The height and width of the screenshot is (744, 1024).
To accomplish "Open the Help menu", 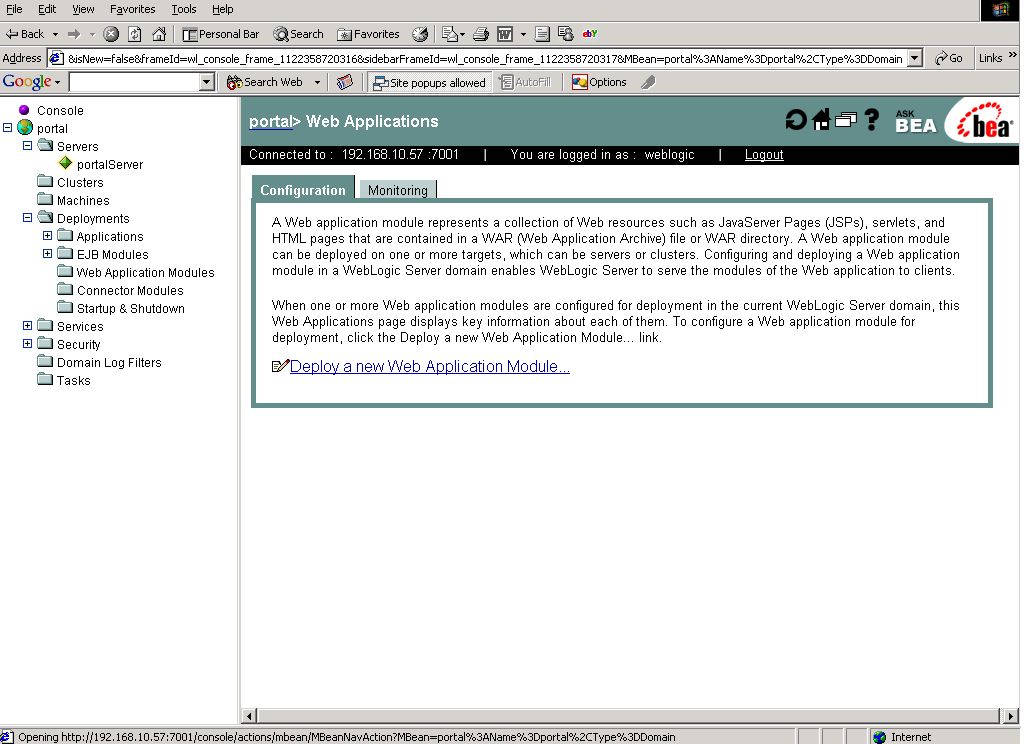I will tap(222, 9).
